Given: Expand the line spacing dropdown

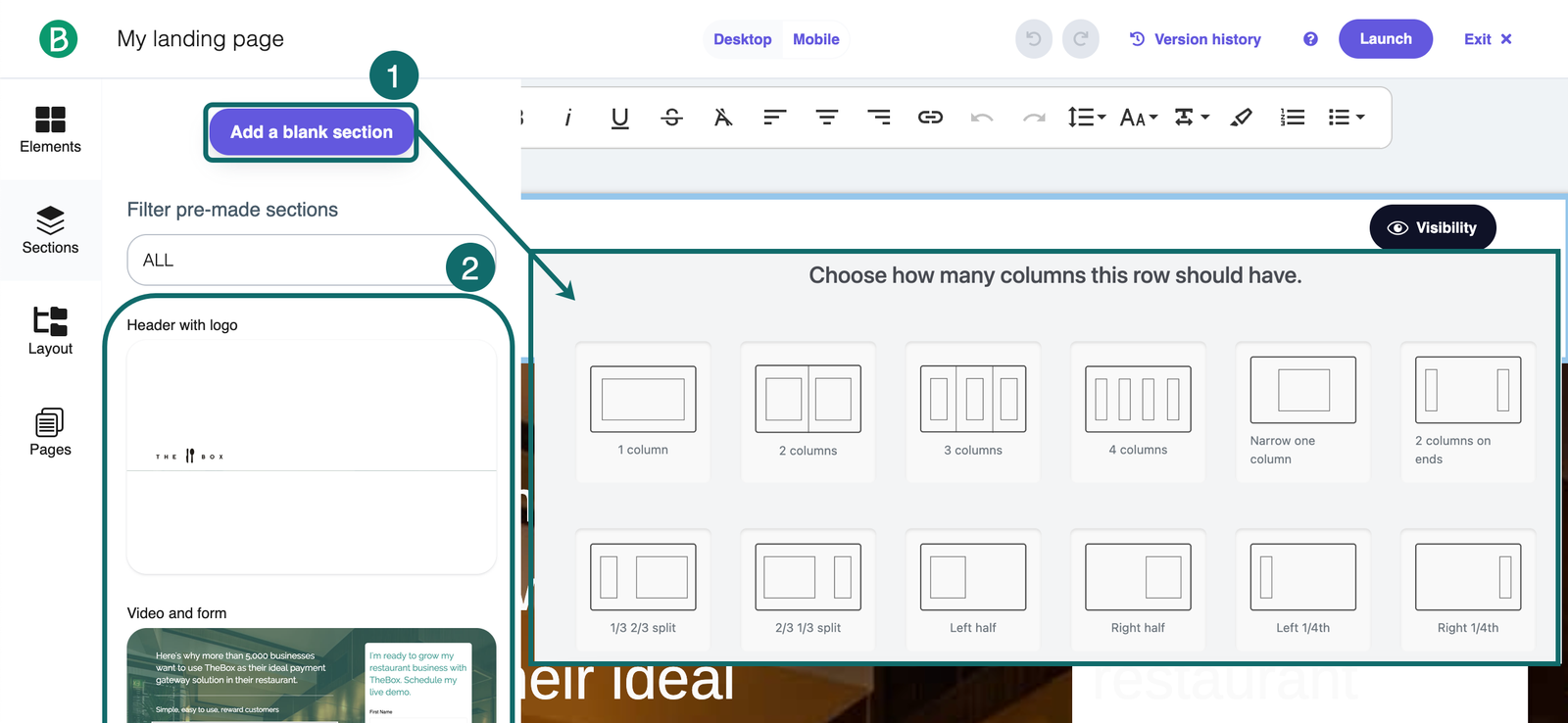Looking at the screenshot, I should pos(1086,118).
